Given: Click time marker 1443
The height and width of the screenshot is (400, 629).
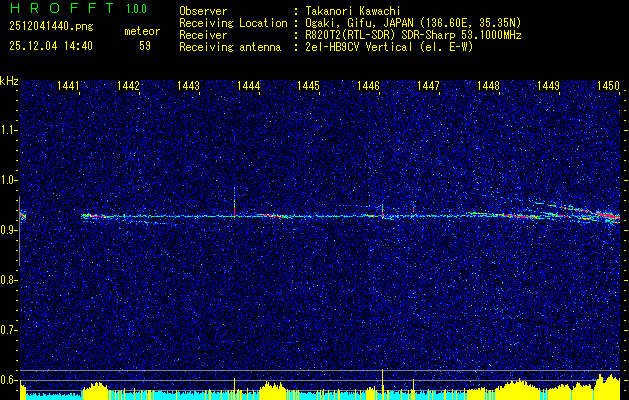Looking at the screenshot, I should click(189, 86).
